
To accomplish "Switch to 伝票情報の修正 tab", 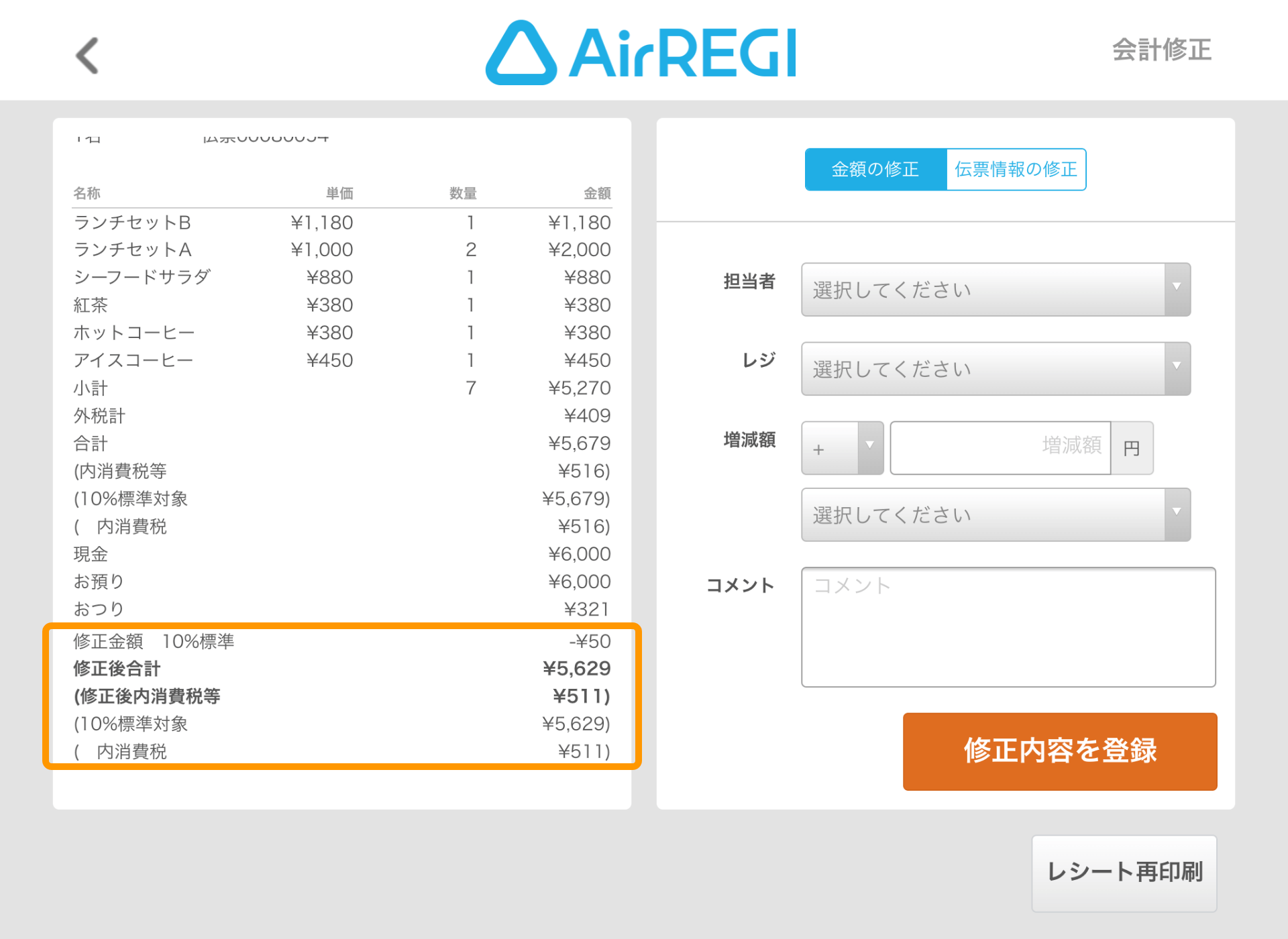I will click(1016, 170).
